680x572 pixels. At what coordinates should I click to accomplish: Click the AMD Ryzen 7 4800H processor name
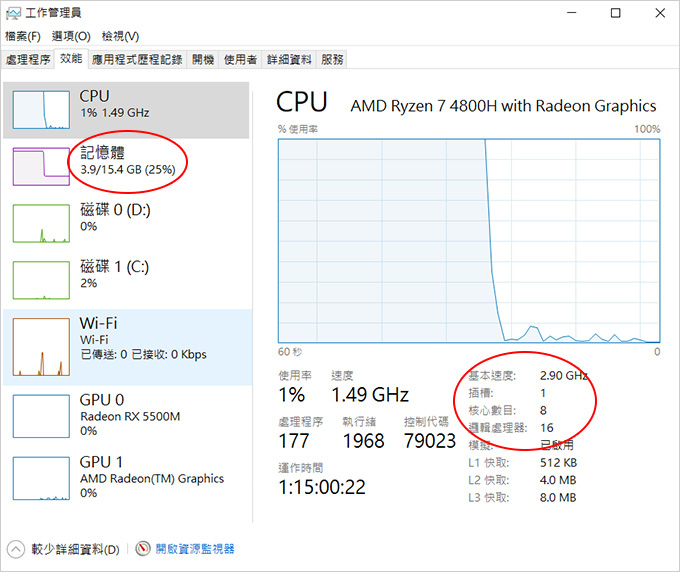[503, 106]
